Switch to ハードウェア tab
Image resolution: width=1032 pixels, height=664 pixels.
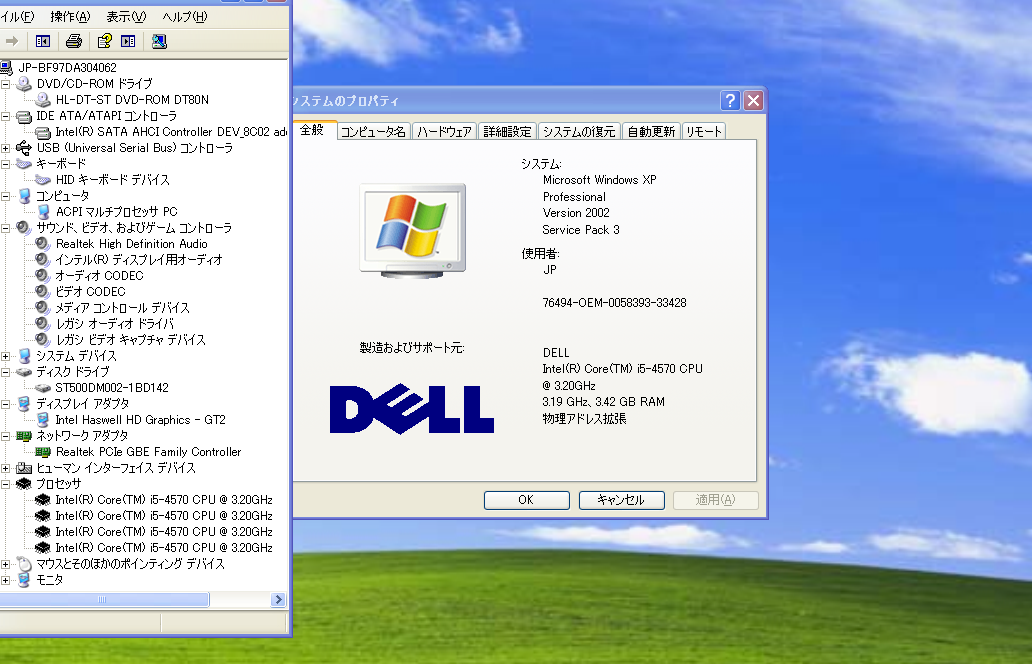[444, 132]
